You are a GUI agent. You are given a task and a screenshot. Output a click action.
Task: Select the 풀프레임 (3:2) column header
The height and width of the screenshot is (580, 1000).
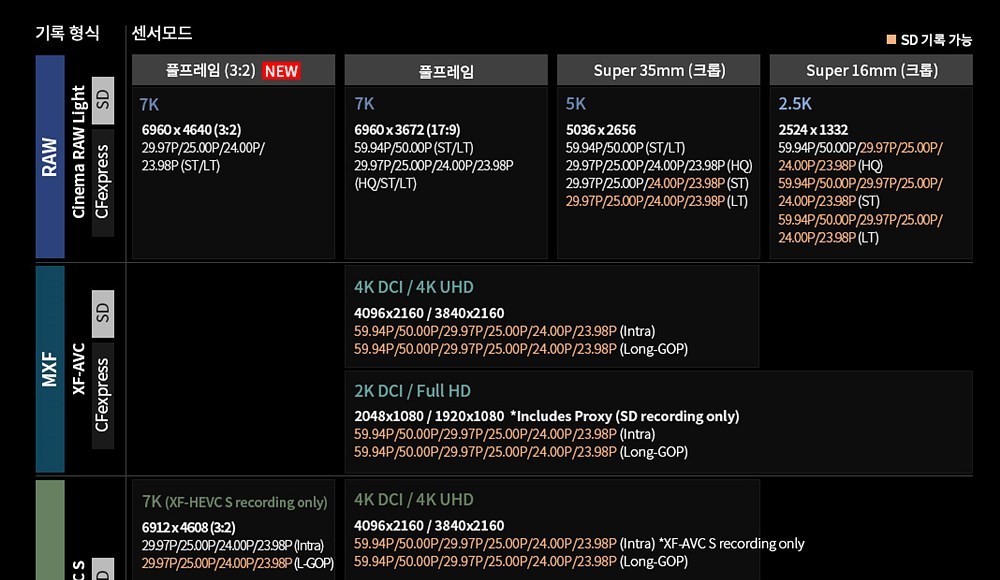click(210, 71)
